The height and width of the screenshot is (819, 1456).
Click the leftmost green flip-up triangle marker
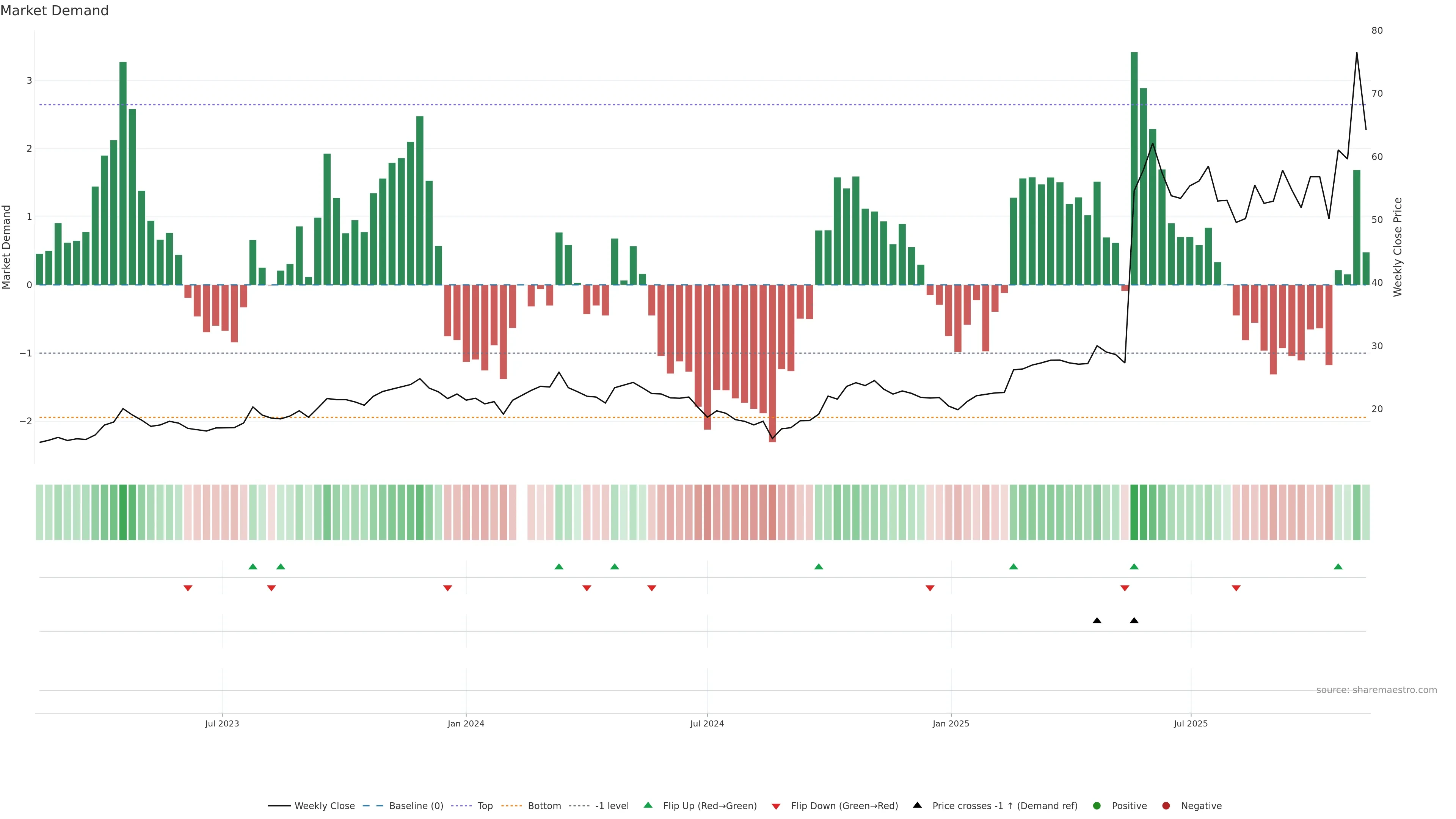point(253,566)
